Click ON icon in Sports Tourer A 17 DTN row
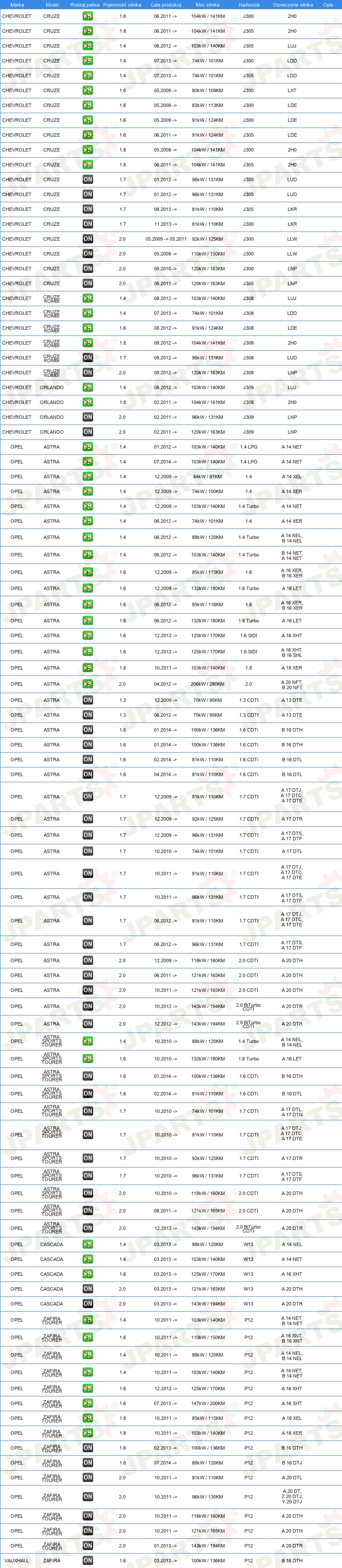Screen dimensions: 342x1568 click(88, 1111)
